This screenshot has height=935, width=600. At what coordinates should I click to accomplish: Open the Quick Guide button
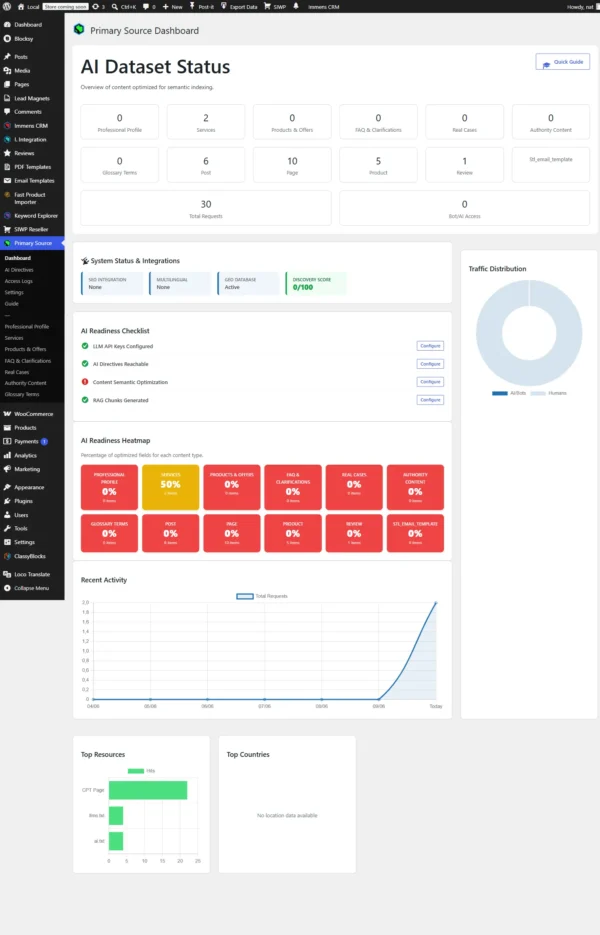562,62
